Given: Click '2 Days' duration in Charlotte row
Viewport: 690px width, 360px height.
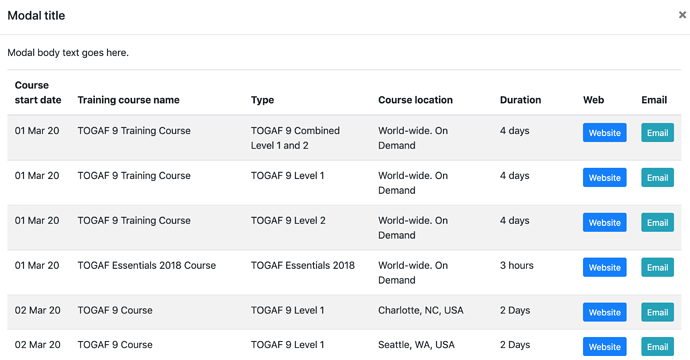Looking at the screenshot, I should pyautogui.click(x=515, y=310).
